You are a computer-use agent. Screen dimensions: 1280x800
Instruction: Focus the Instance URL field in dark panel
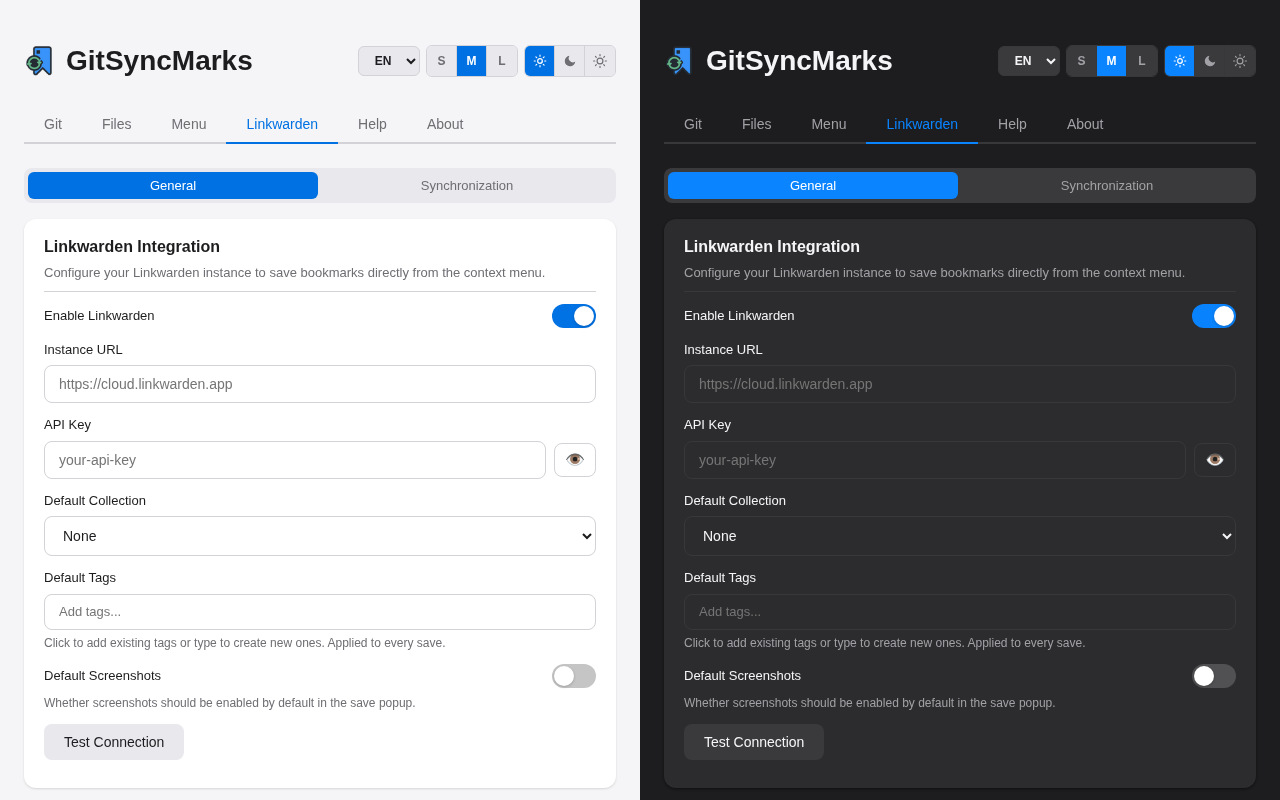click(960, 384)
